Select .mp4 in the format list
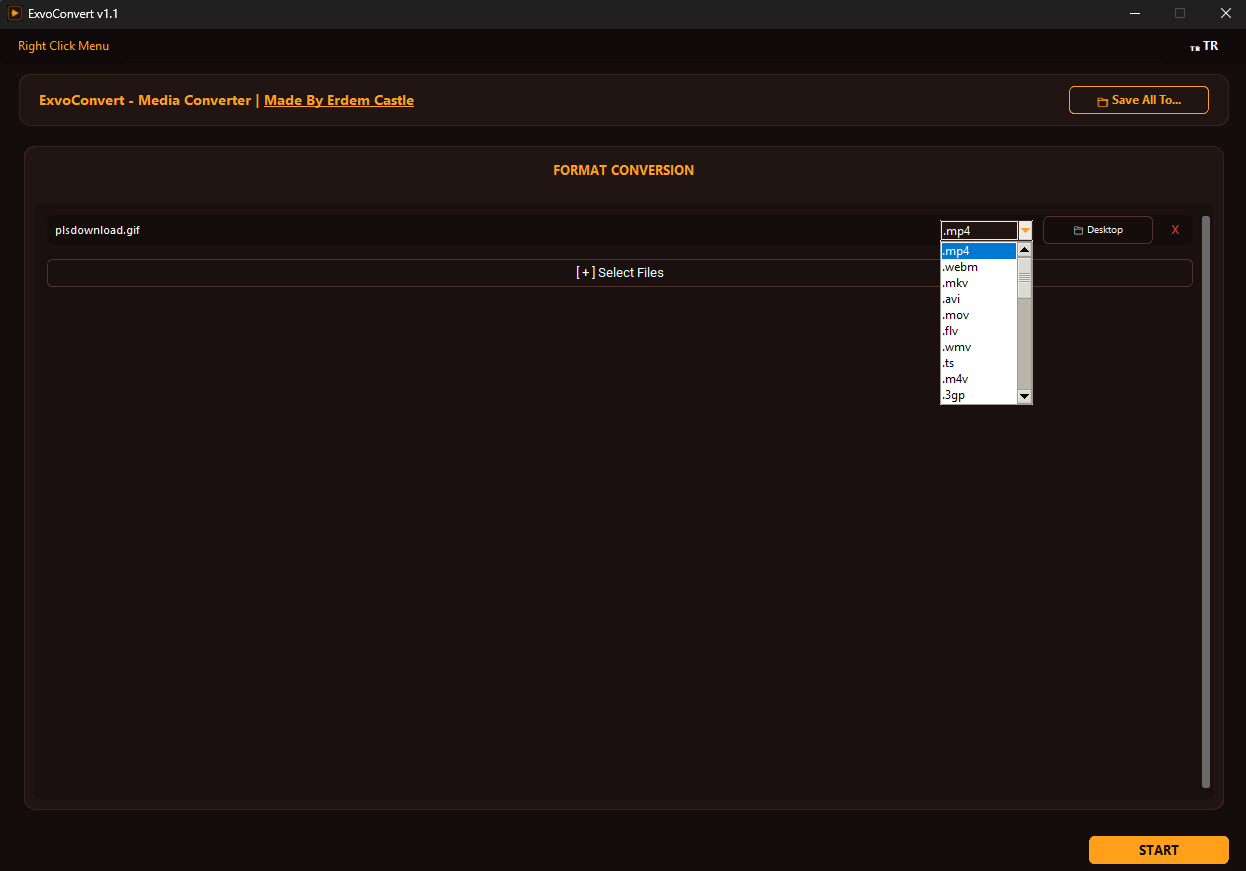The height and width of the screenshot is (871, 1246). point(979,251)
